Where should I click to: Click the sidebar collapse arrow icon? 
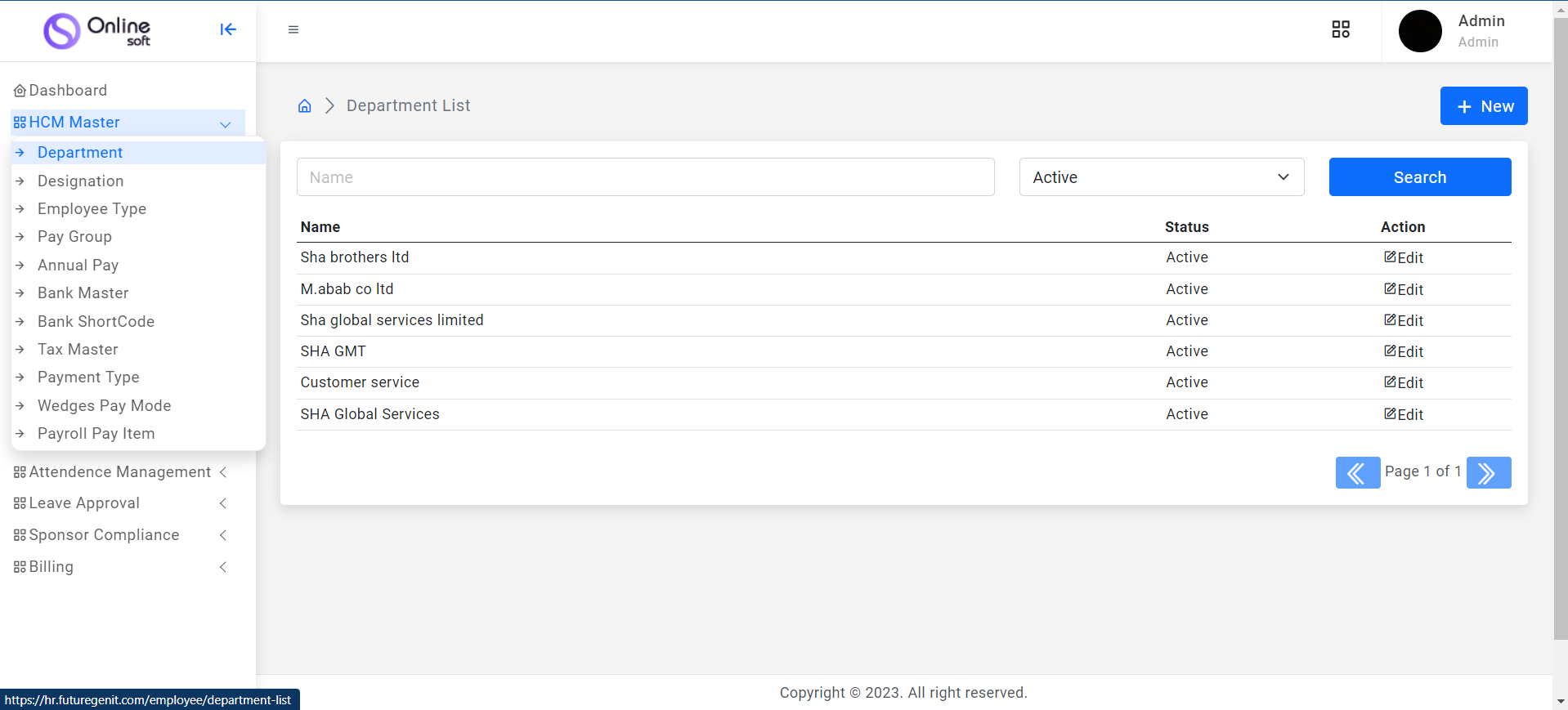(x=228, y=29)
